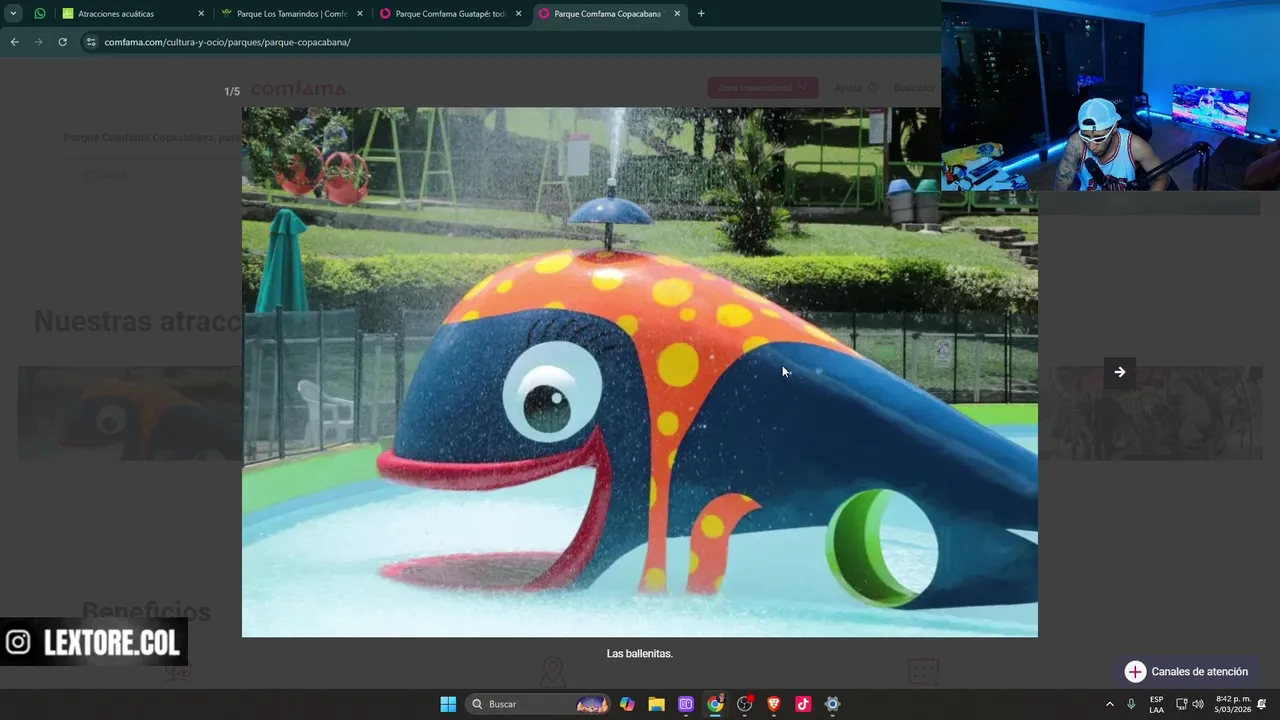Click the taskbar Buscar search box
This screenshot has width=1280, height=720.
540,704
